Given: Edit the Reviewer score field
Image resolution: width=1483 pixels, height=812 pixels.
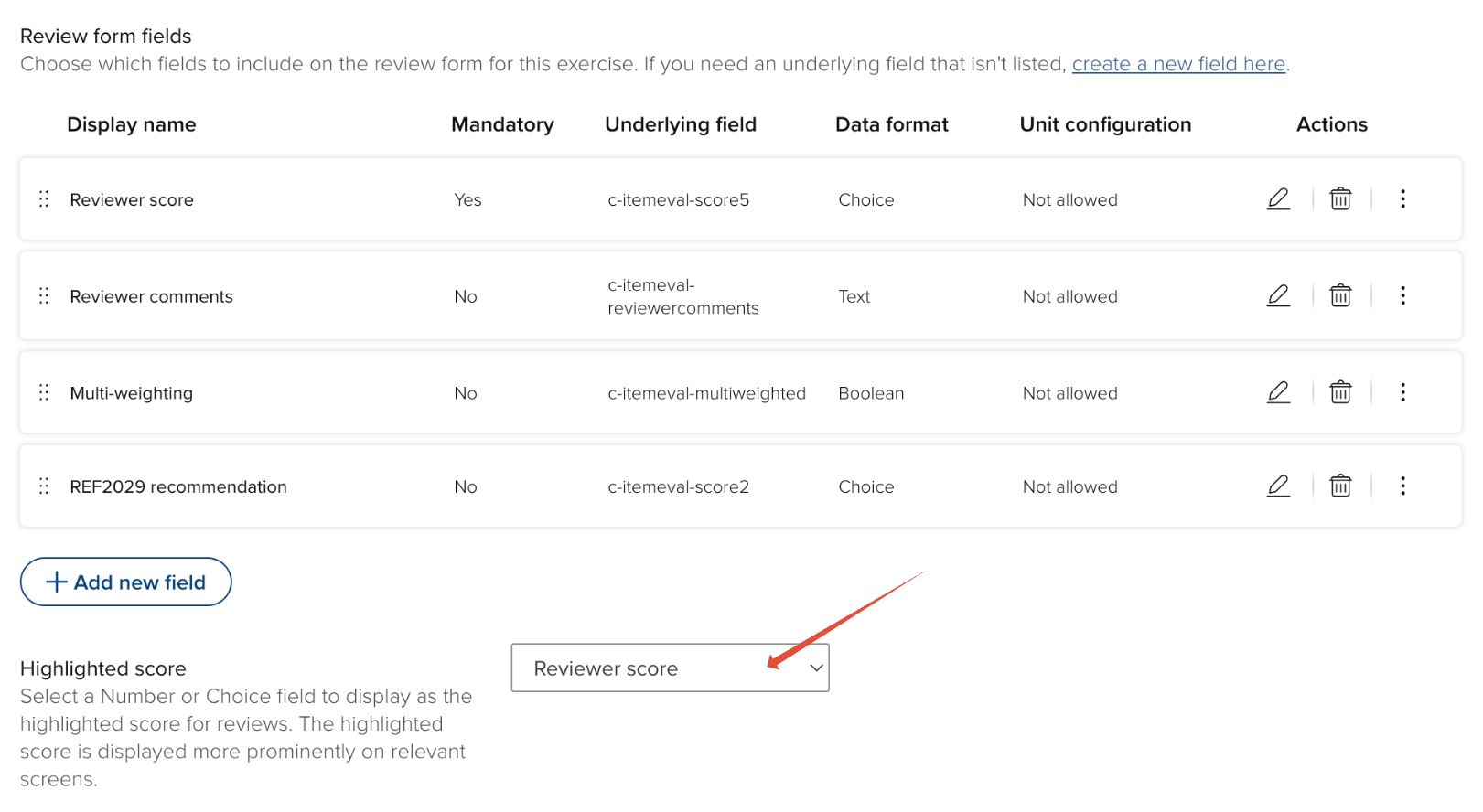Looking at the screenshot, I should point(1278,198).
